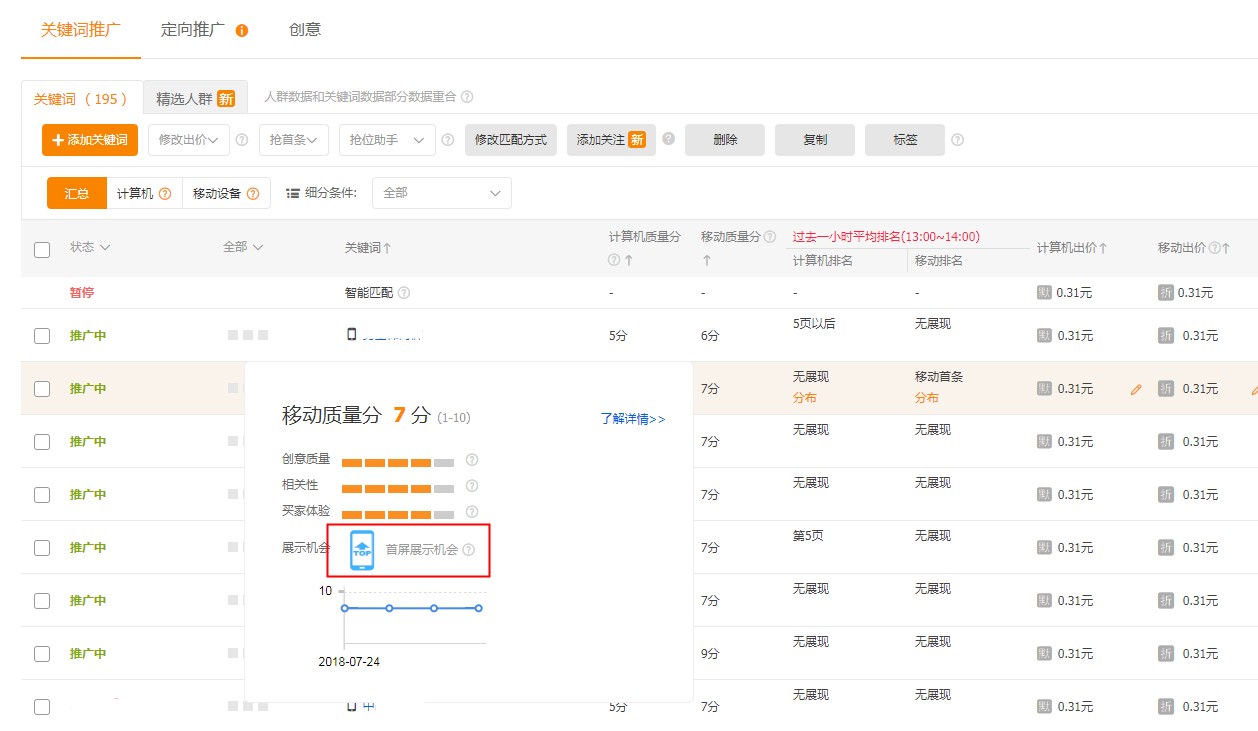1258x731 pixels.
Task: Click help icon next to 智能匹配
Action: click(x=404, y=293)
